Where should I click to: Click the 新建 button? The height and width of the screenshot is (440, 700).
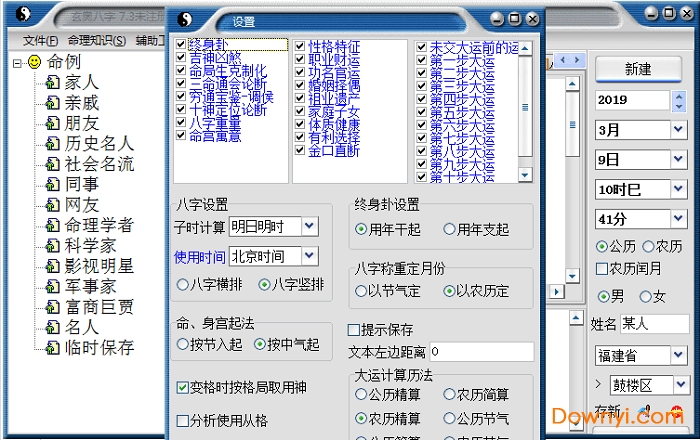pyautogui.click(x=638, y=69)
